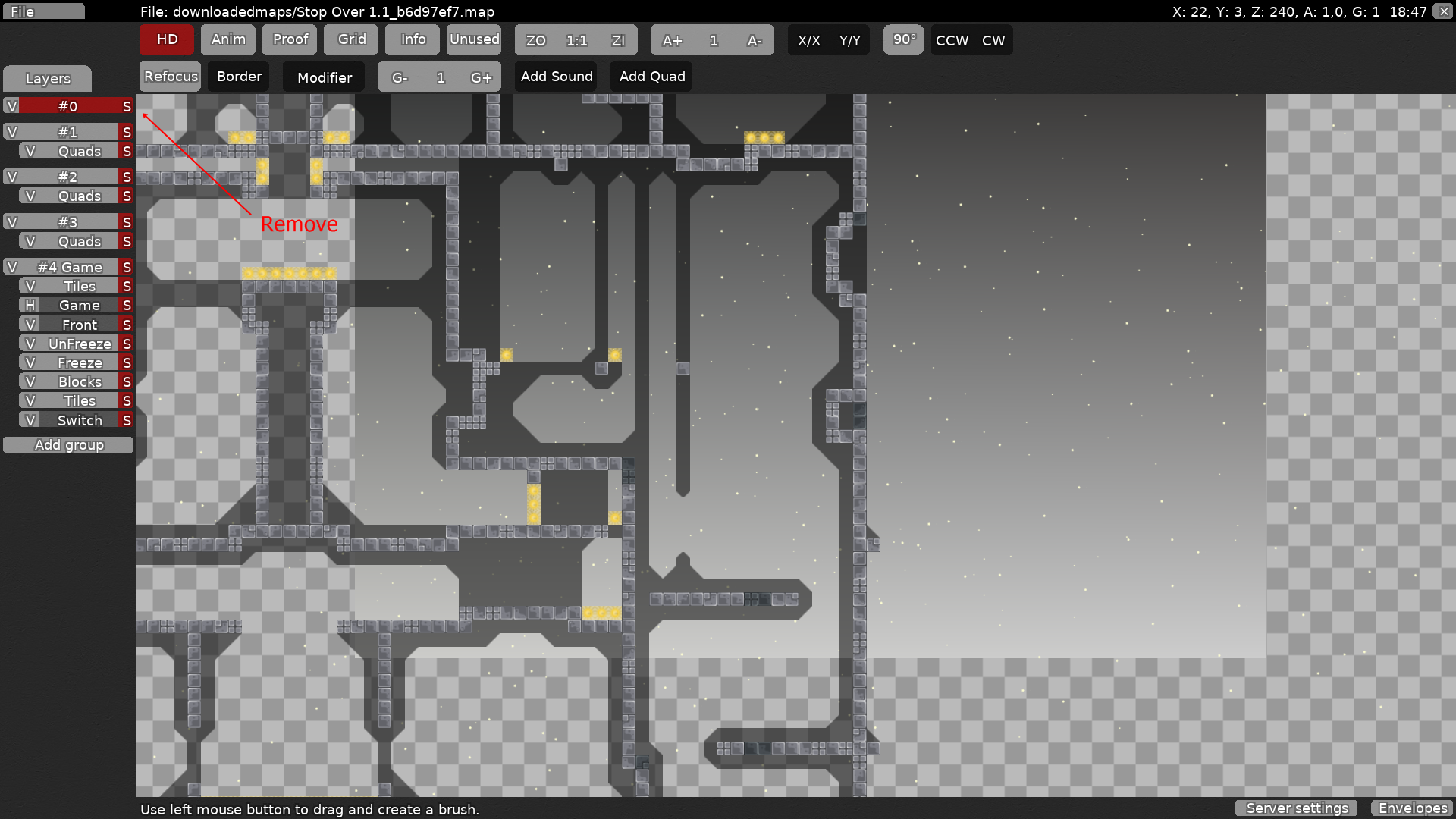The height and width of the screenshot is (819, 1456).
Task: Click the ZI zoom in button
Action: [x=618, y=40]
